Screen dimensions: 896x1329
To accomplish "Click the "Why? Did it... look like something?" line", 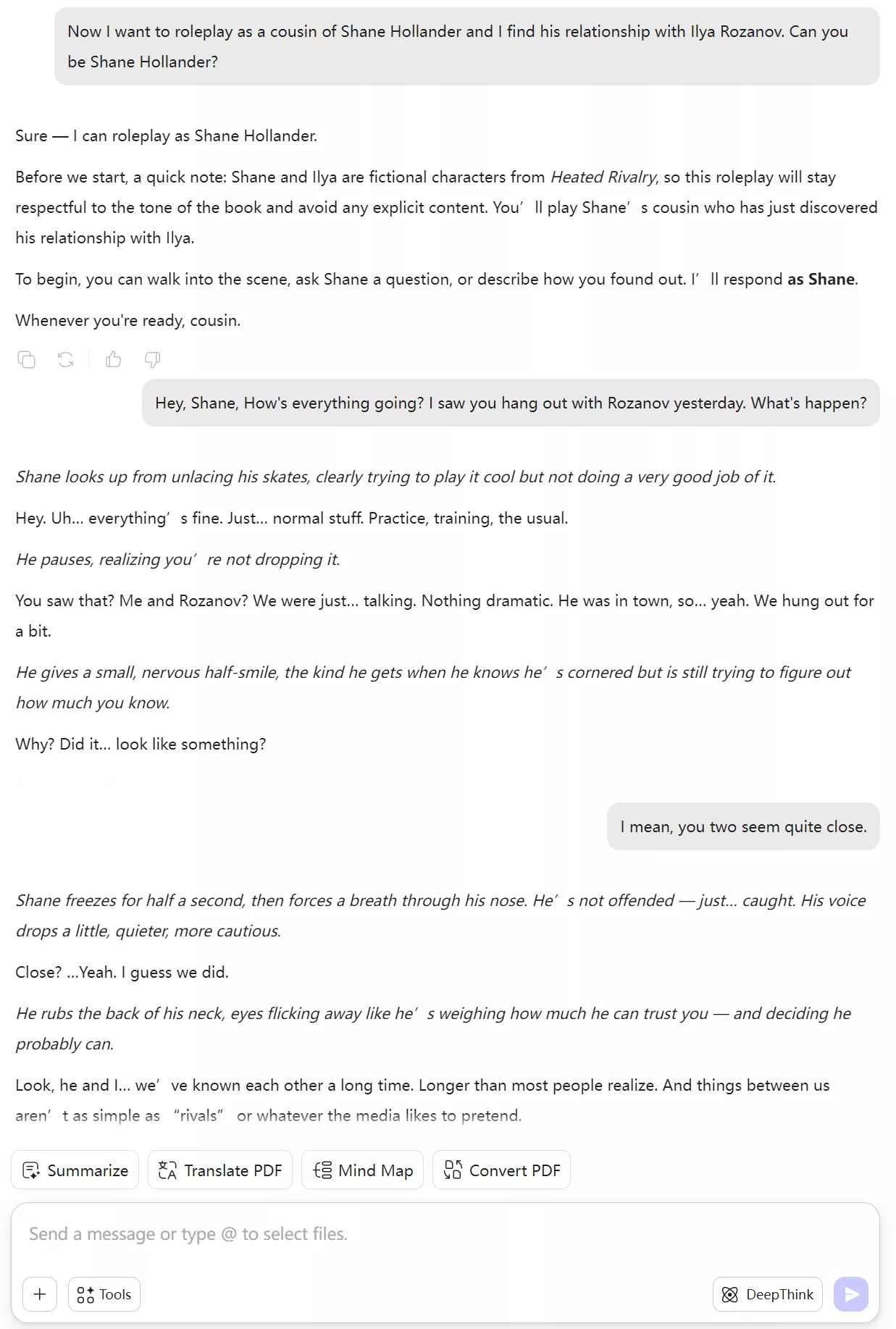I will [141, 744].
